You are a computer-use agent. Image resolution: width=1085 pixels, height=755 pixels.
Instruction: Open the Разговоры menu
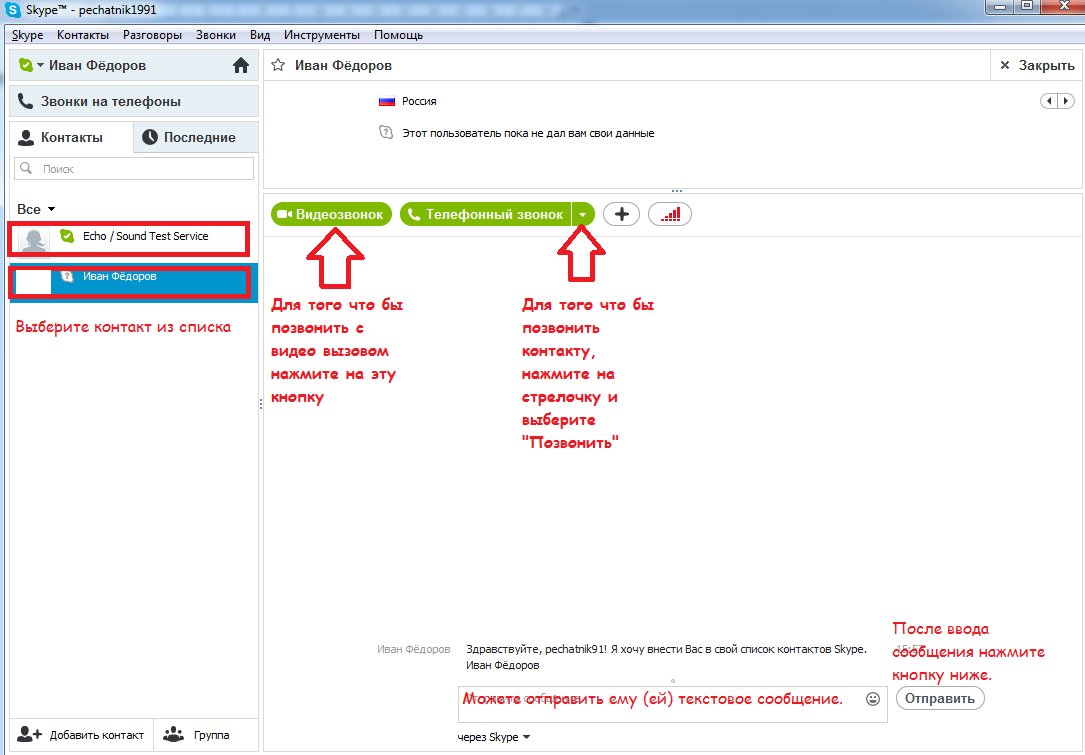(152, 35)
